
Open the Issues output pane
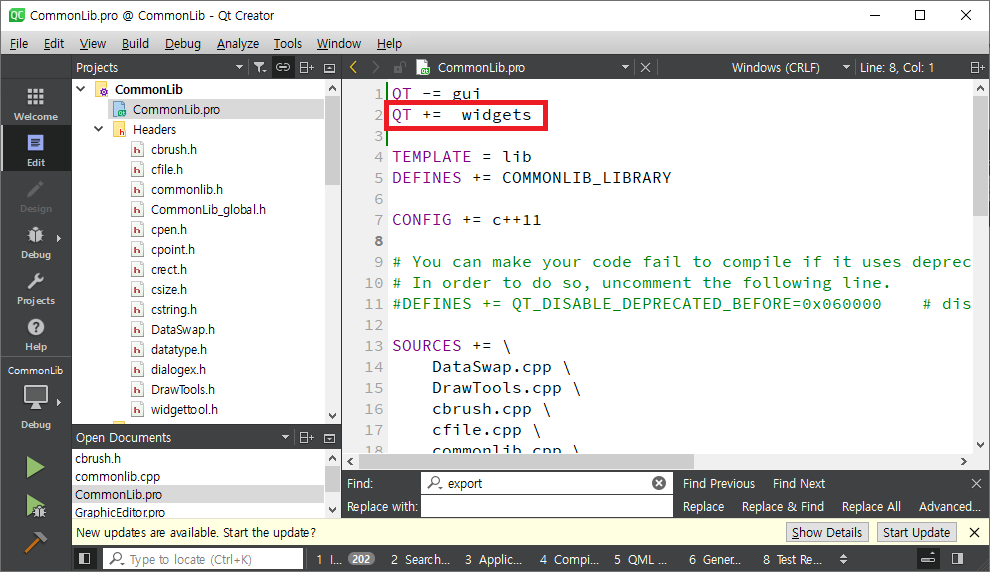click(345, 559)
